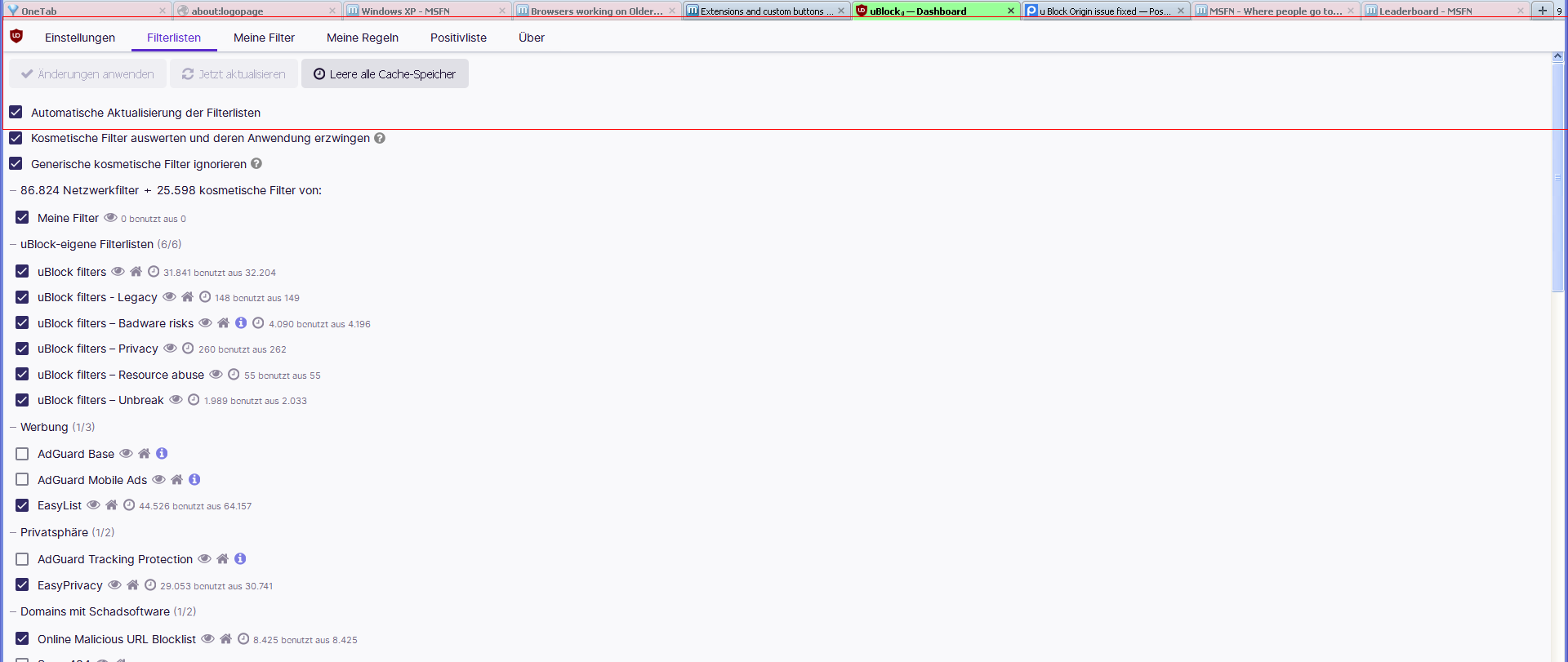View content of uBlock filters list (eye icon)
The height and width of the screenshot is (662, 1568).
coord(118,272)
